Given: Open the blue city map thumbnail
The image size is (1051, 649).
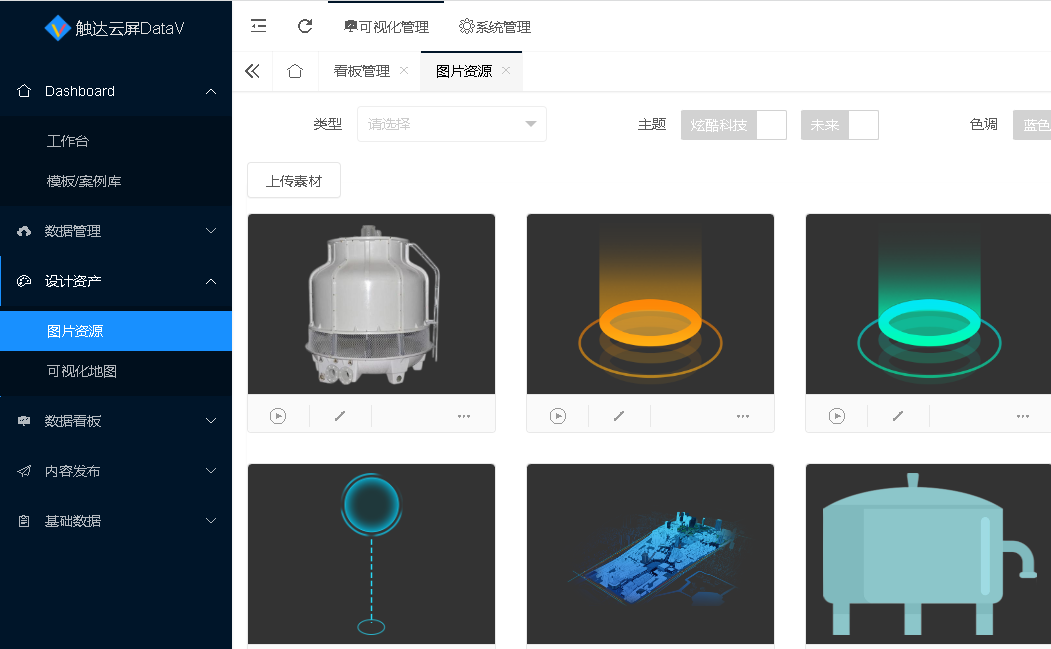Looking at the screenshot, I should [650, 554].
